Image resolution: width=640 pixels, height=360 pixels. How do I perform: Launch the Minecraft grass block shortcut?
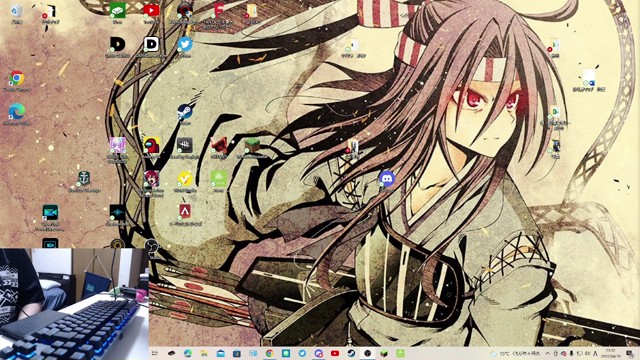(x=252, y=145)
